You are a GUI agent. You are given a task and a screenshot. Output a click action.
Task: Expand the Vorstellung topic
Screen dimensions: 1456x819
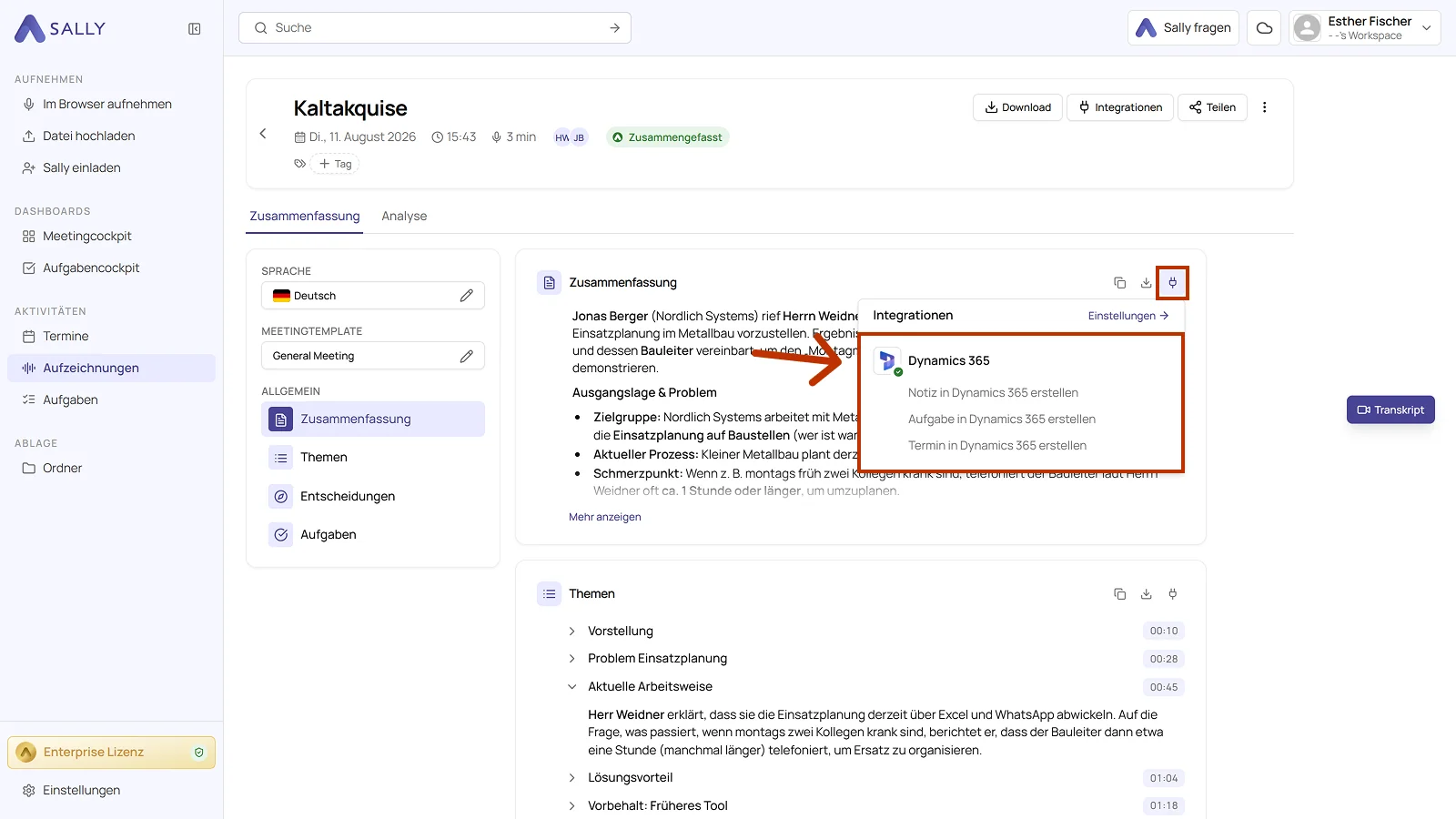pyautogui.click(x=571, y=632)
